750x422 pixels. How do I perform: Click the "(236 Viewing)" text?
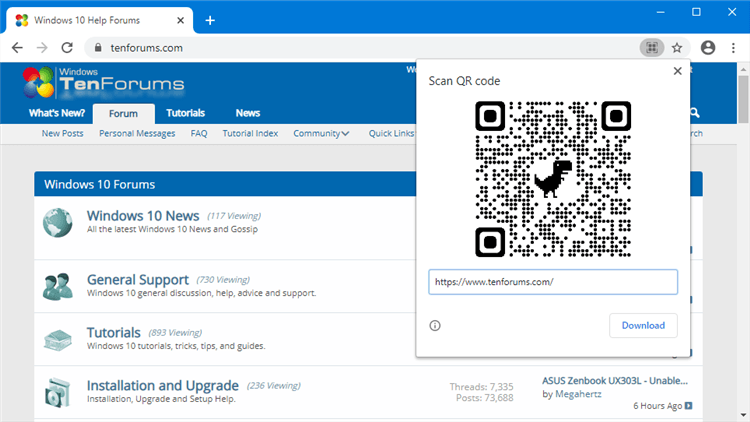click(274, 386)
